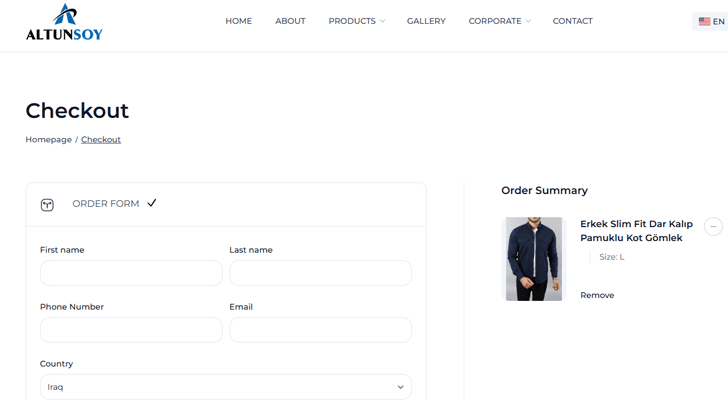This screenshot has height=400, width=728.
Task: Click the Size: L text
Action: point(611,257)
